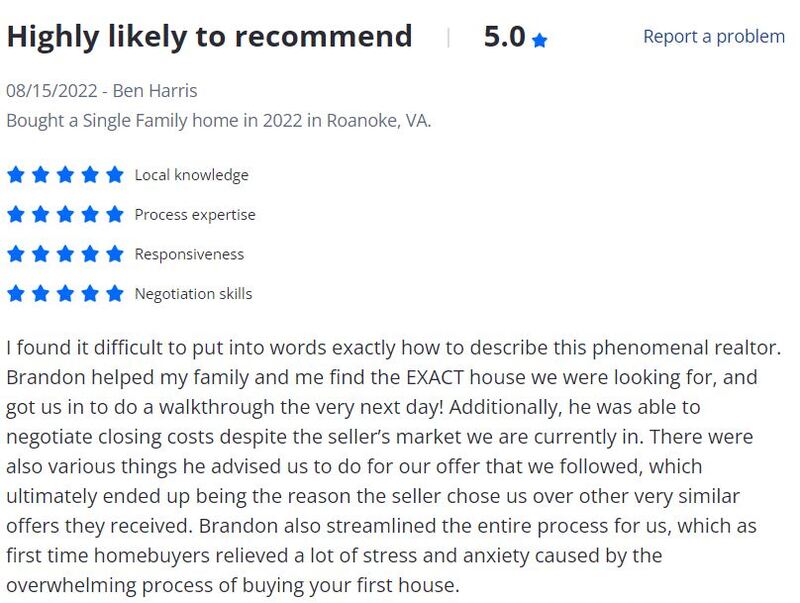
Task: Click the Process expertise label
Action: tap(195, 215)
